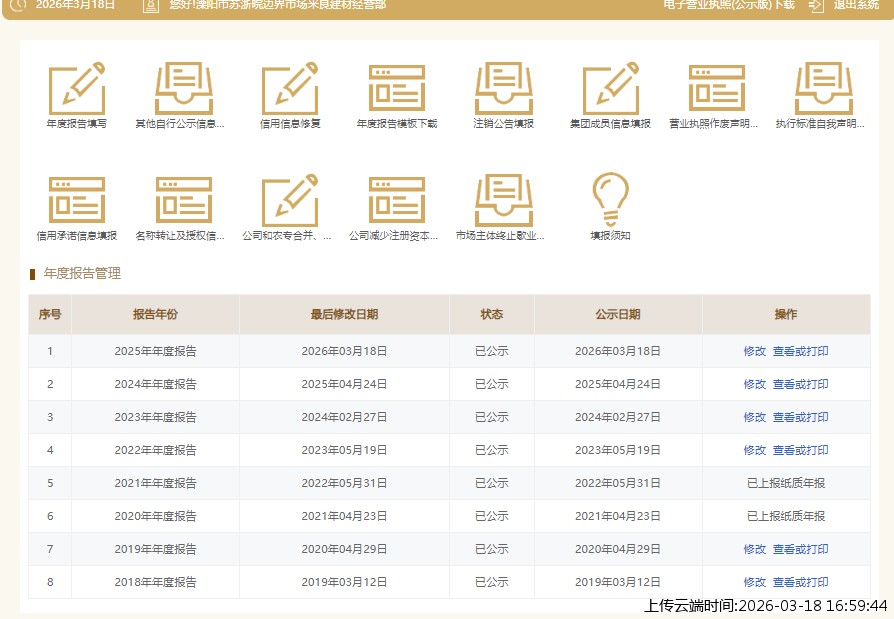Open 年度报告模板下载 icon
This screenshot has width=894, height=619.
pyautogui.click(x=397, y=89)
